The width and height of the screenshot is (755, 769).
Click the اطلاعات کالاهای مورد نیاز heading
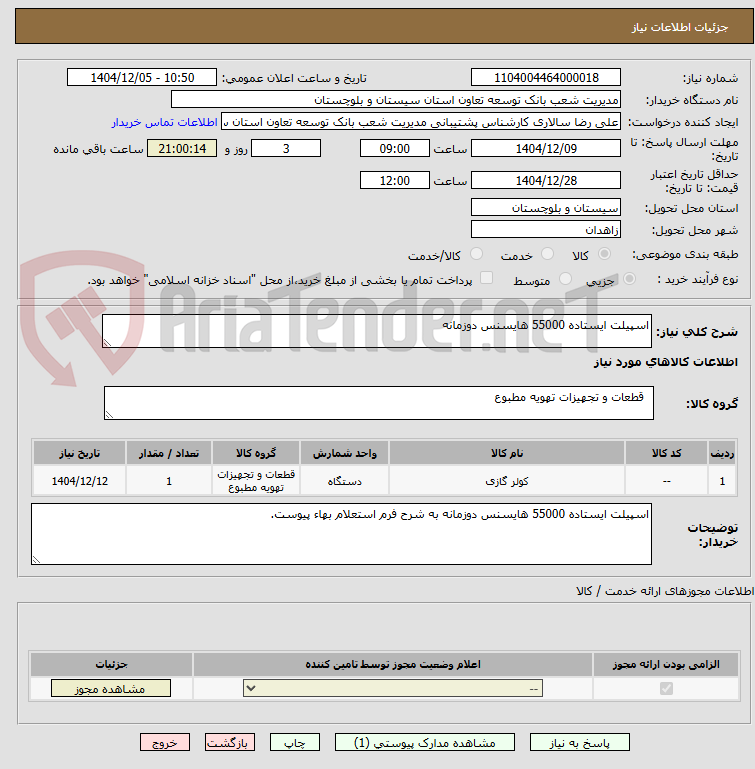(666, 362)
